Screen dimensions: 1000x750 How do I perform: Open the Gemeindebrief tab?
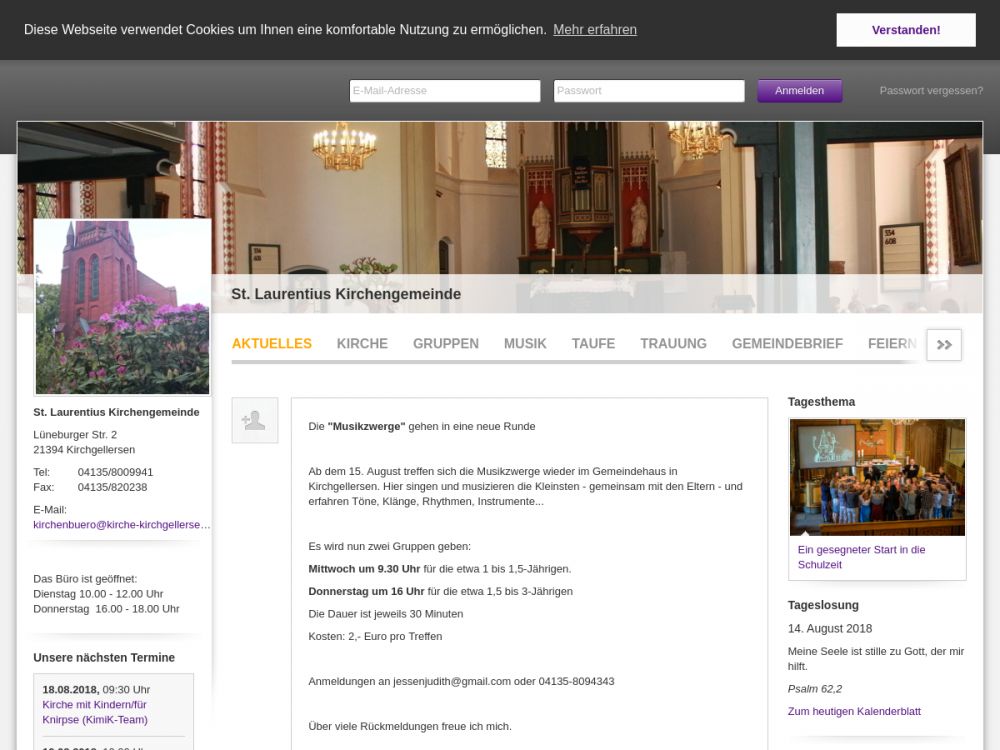click(787, 344)
